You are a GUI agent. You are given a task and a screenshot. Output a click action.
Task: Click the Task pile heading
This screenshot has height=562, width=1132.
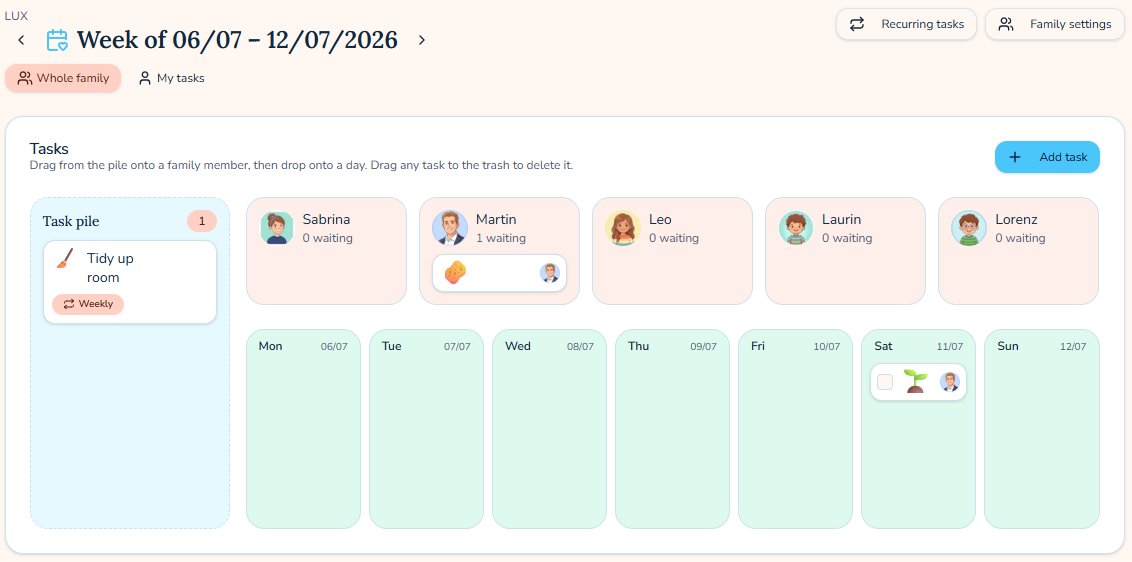point(71,221)
